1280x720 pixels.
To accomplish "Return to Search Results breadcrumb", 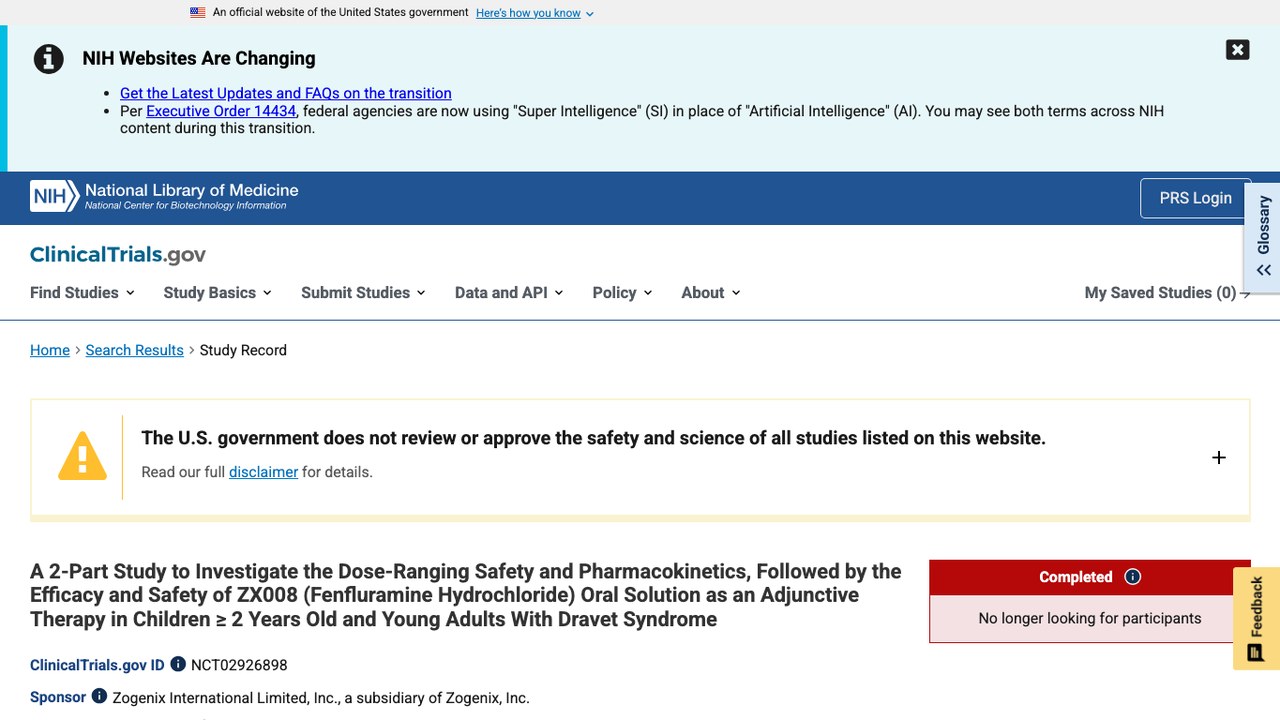I will pyautogui.click(x=135, y=350).
